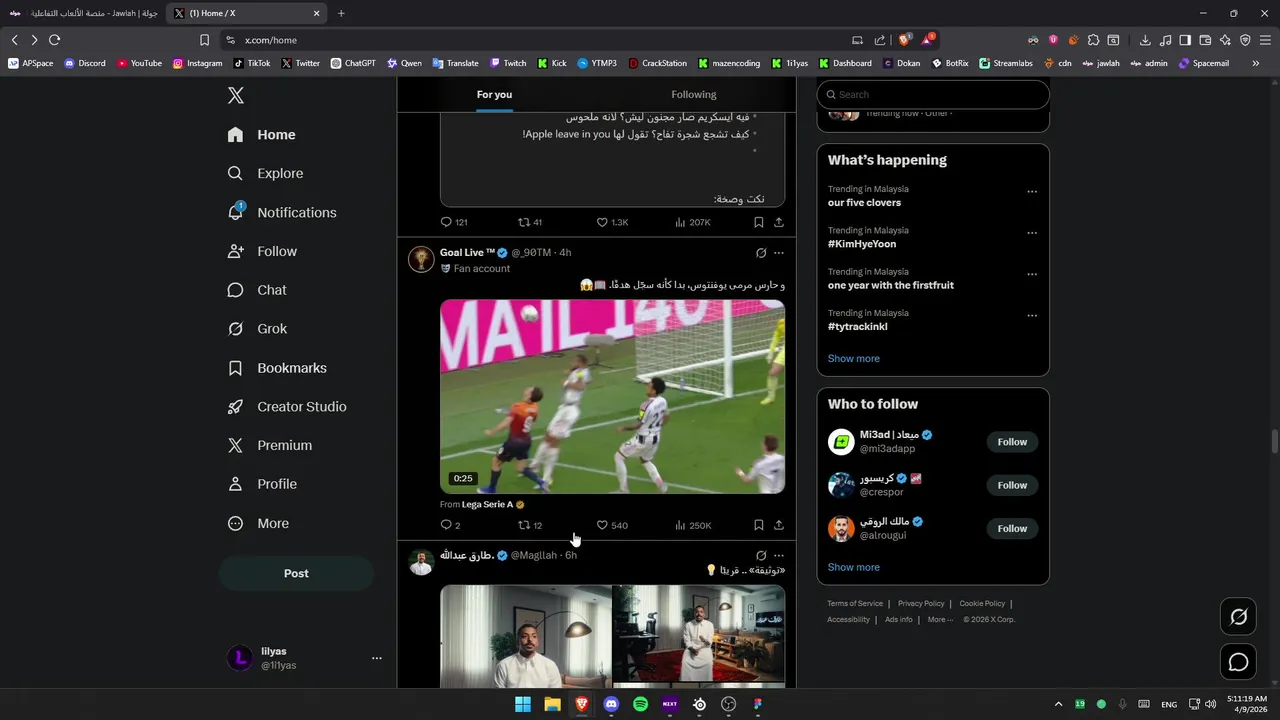Open options for #KimHyeYoon trend
Screen dimensions: 1280x720
tap(1032, 233)
